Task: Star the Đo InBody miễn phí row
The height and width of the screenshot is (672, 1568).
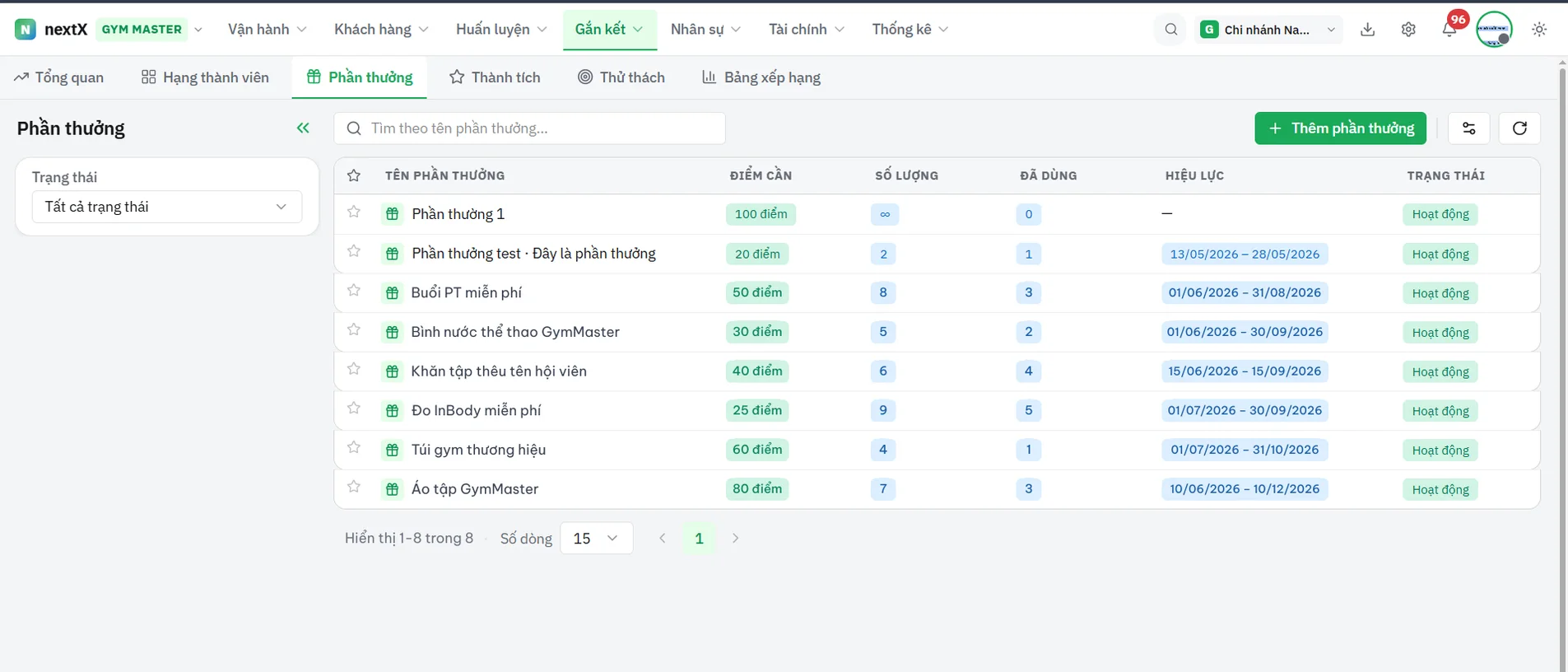Action: 354,408
